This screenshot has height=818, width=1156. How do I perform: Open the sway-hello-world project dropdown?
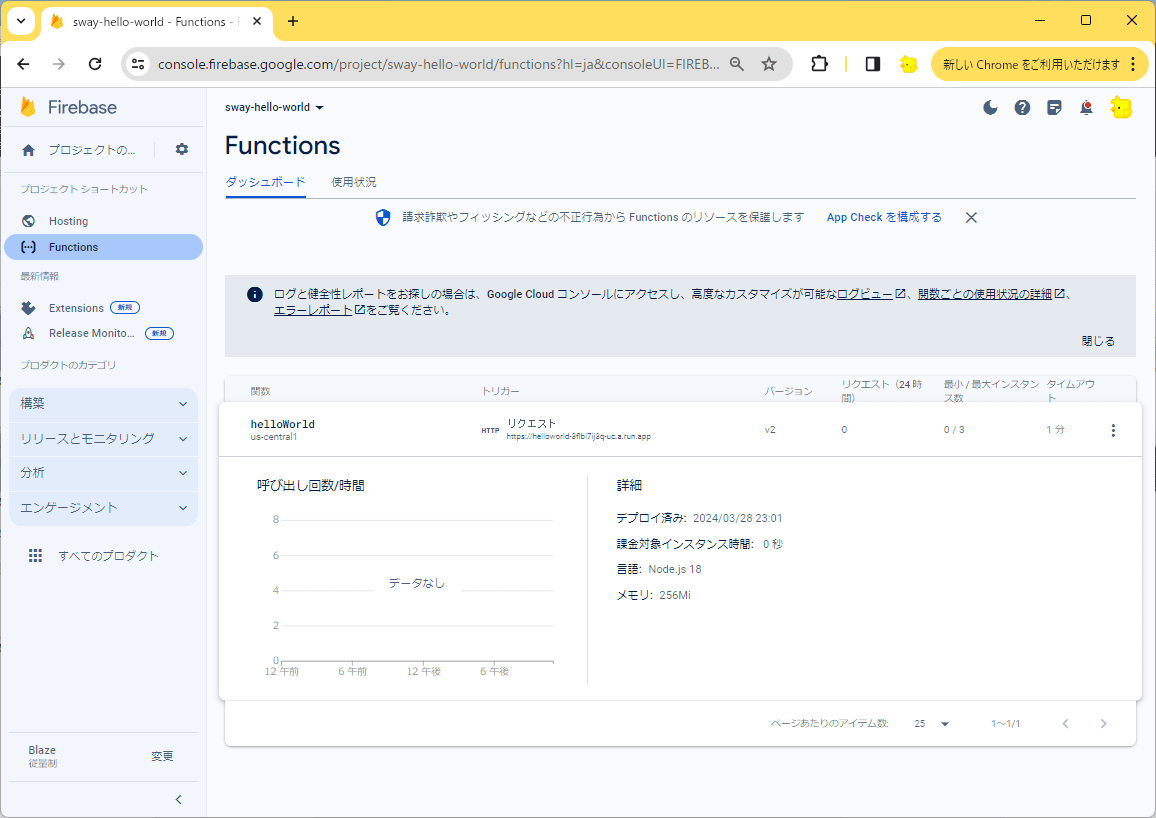[x=274, y=108]
